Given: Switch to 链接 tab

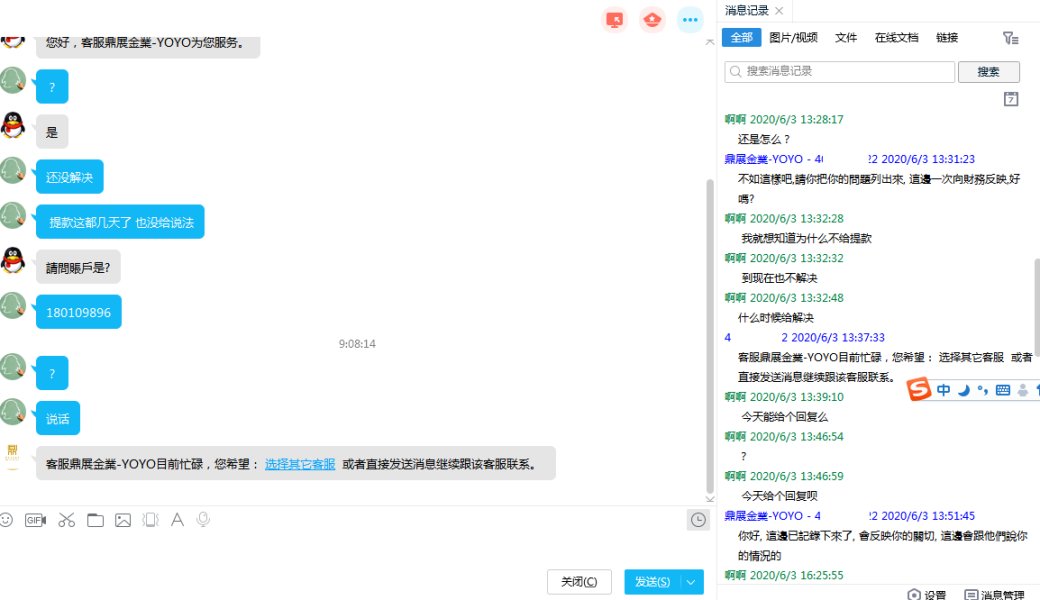Looking at the screenshot, I should pyautogui.click(x=947, y=38).
